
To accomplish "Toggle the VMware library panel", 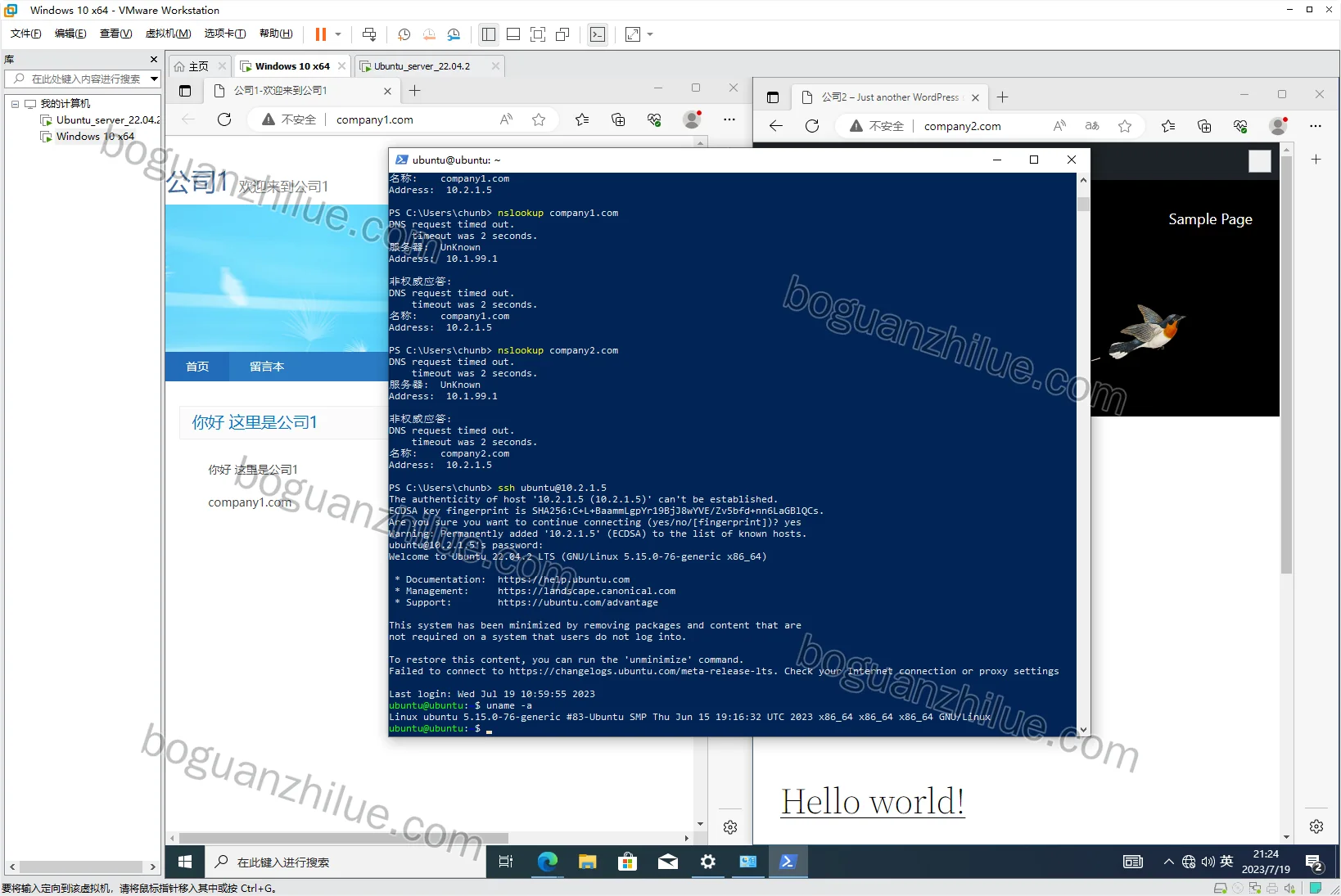I will (x=489, y=34).
